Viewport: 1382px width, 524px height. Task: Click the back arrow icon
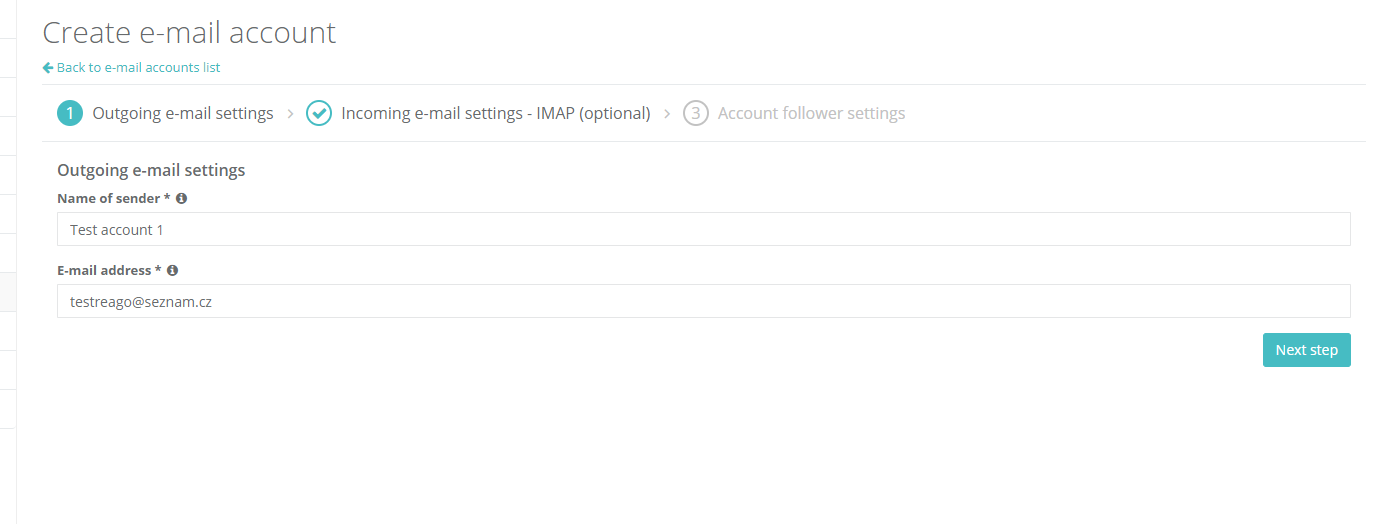click(48, 68)
